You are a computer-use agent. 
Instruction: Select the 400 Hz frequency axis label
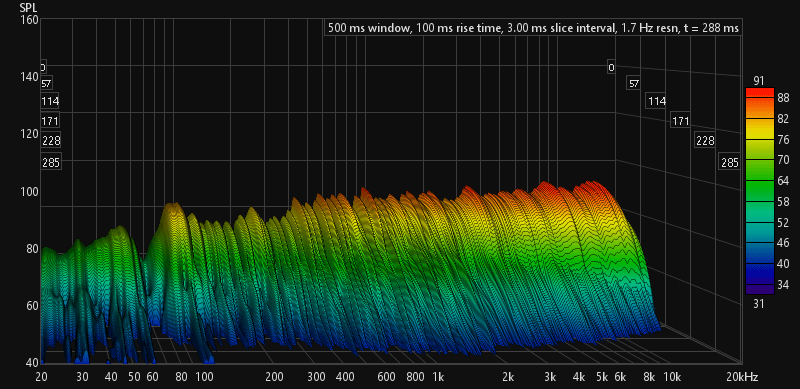(x=345, y=378)
